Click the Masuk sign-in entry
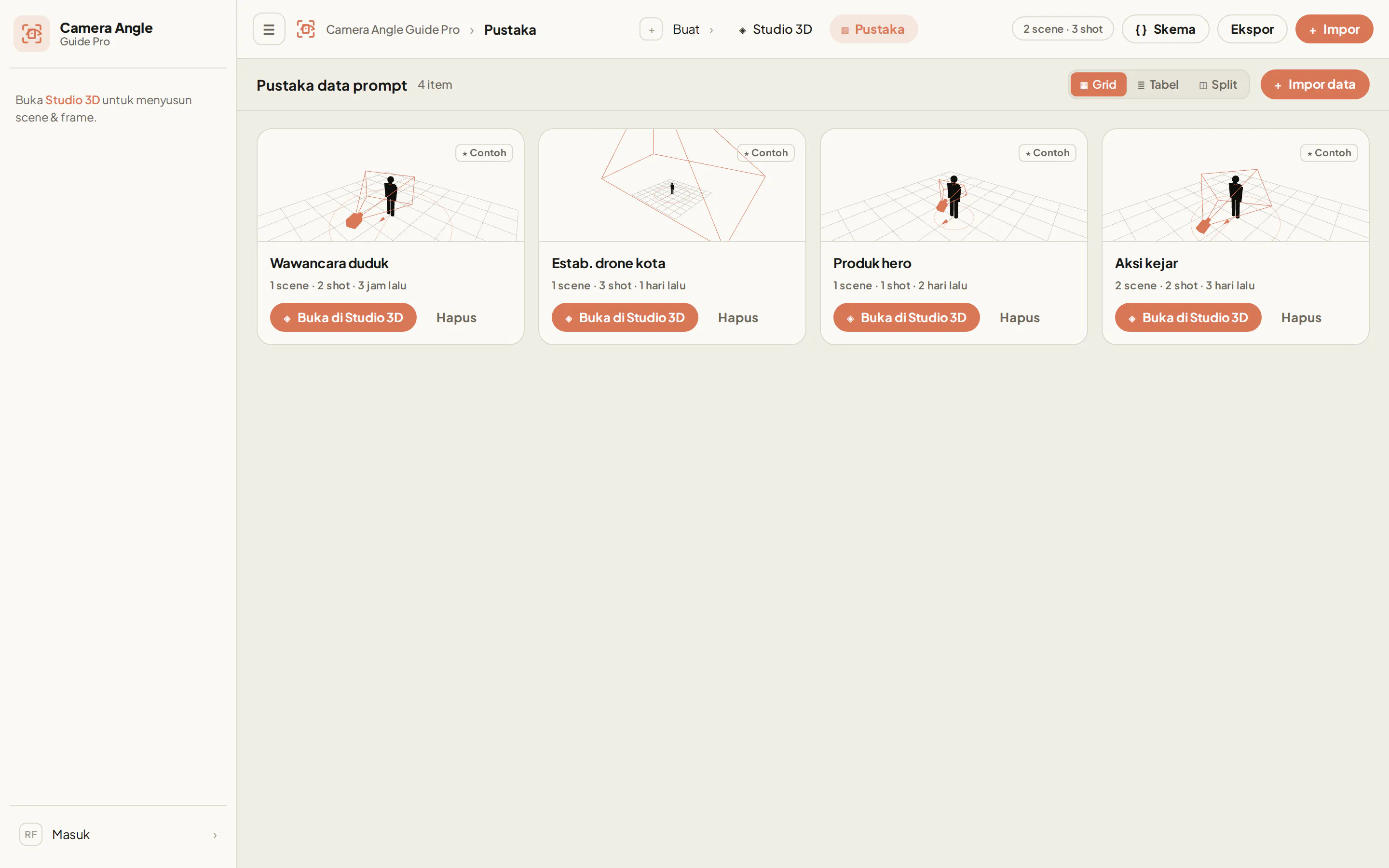Image resolution: width=1389 pixels, height=868 pixels. [118, 835]
